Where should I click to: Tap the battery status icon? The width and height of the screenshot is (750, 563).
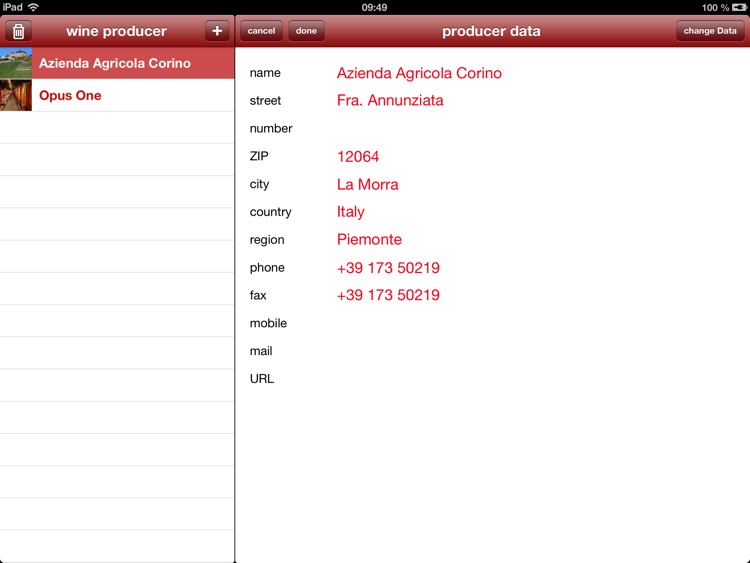739,8
